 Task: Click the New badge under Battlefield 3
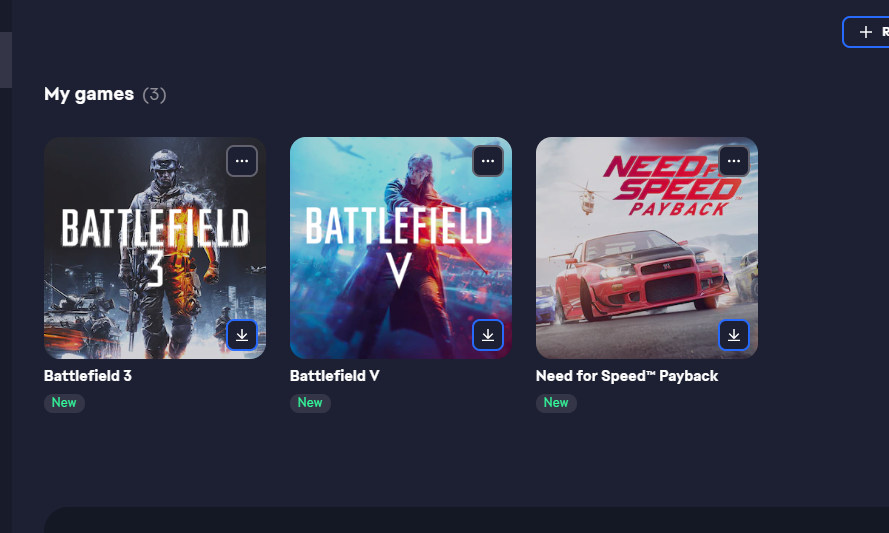[x=64, y=403]
